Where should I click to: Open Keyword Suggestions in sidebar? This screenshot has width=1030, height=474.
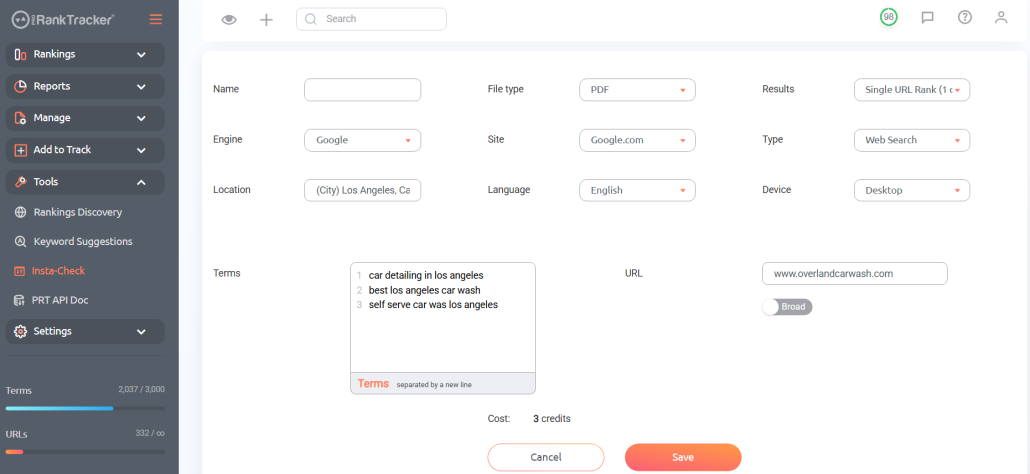click(83, 242)
